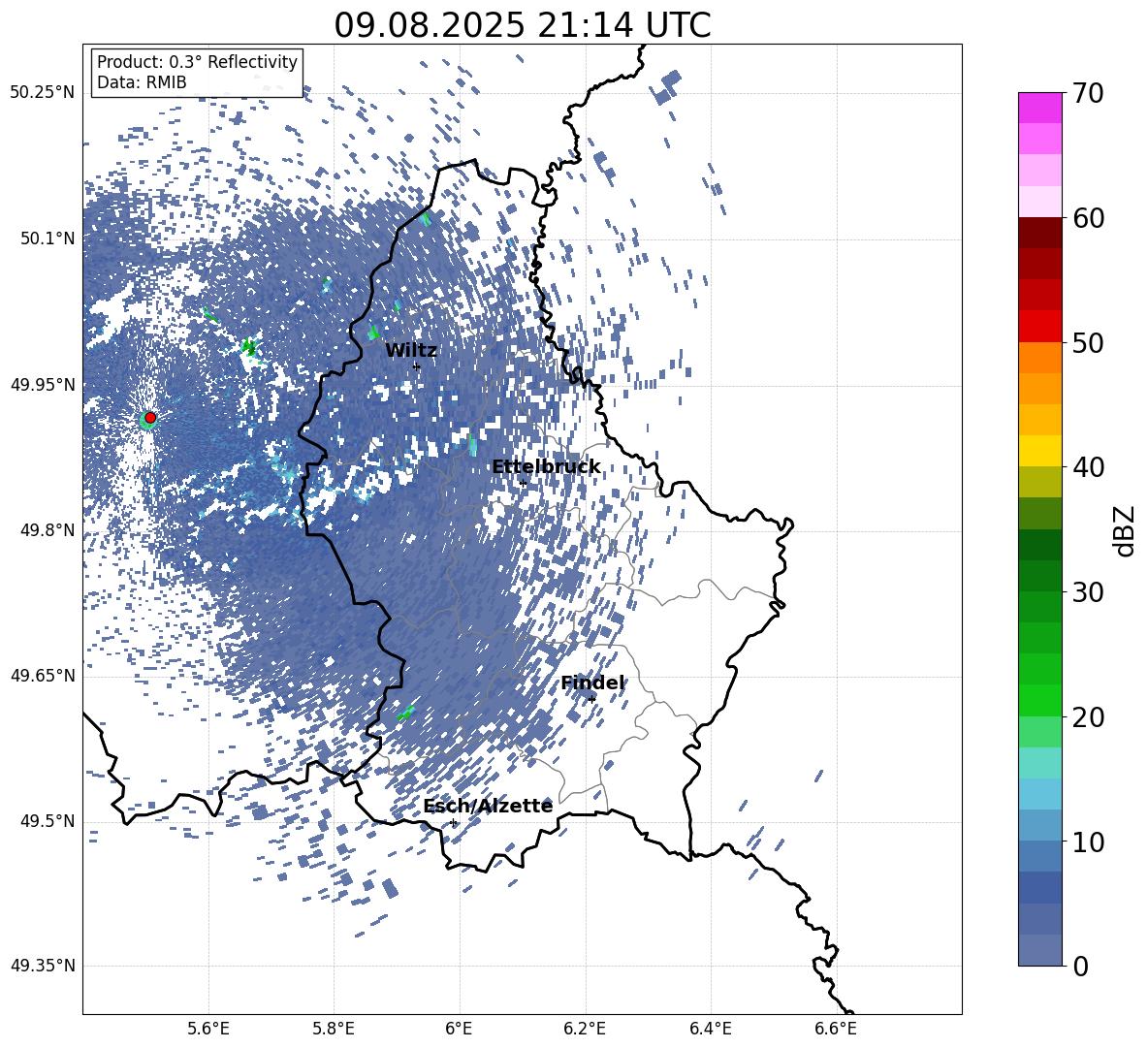Click the 50.25°N latitude tick label
This screenshot has width=1148, height=1048.
coord(42,93)
